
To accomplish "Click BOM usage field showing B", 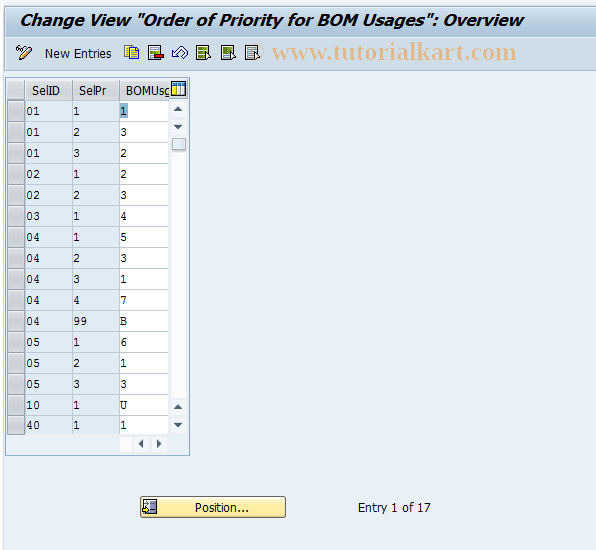I will pyautogui.click(x=144, y=321).
